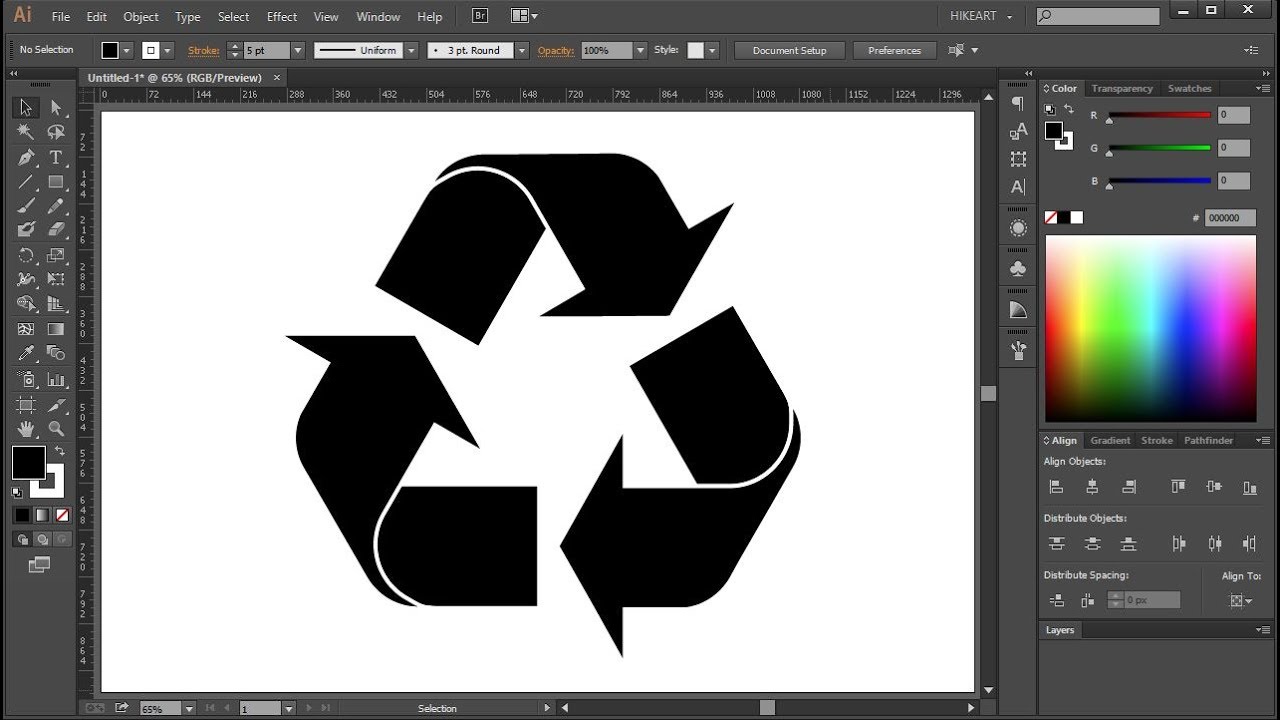The height and width of the screenshot is (720, 1280).
Task: Pick the Eraser tool
Action: (56, 230)
